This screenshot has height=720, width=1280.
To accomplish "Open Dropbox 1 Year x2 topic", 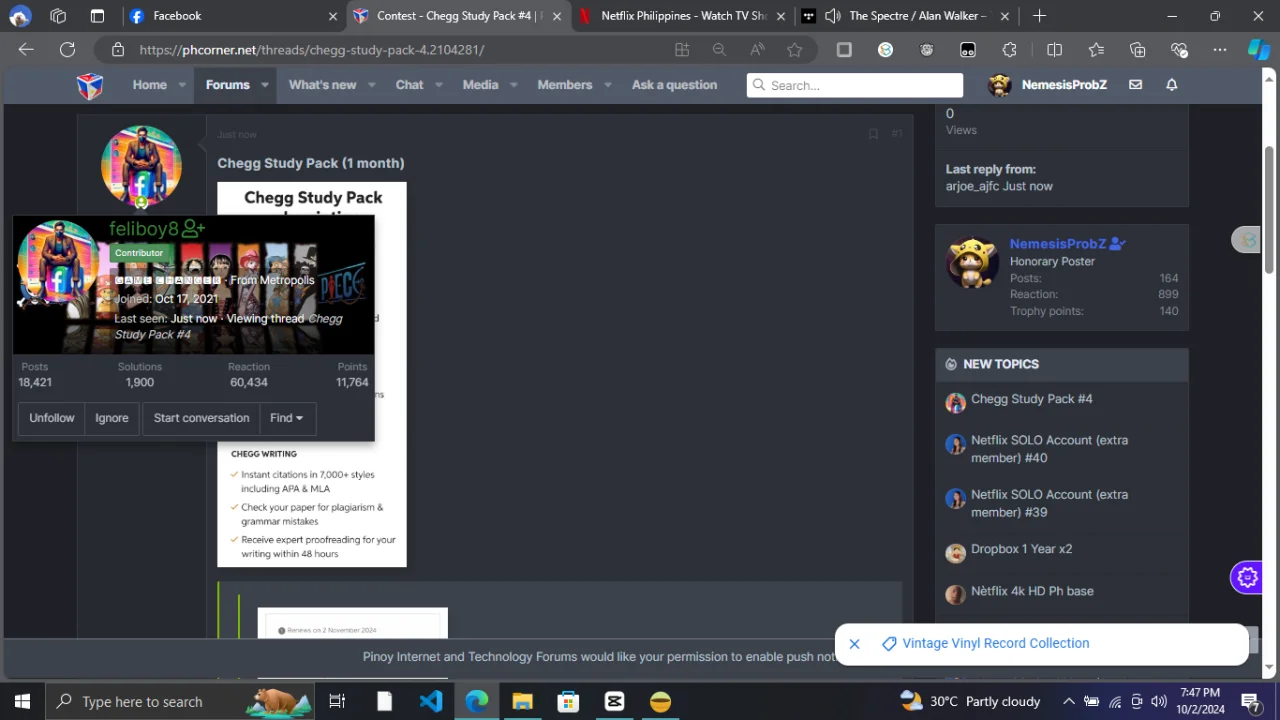I will tap(1021, 549).
